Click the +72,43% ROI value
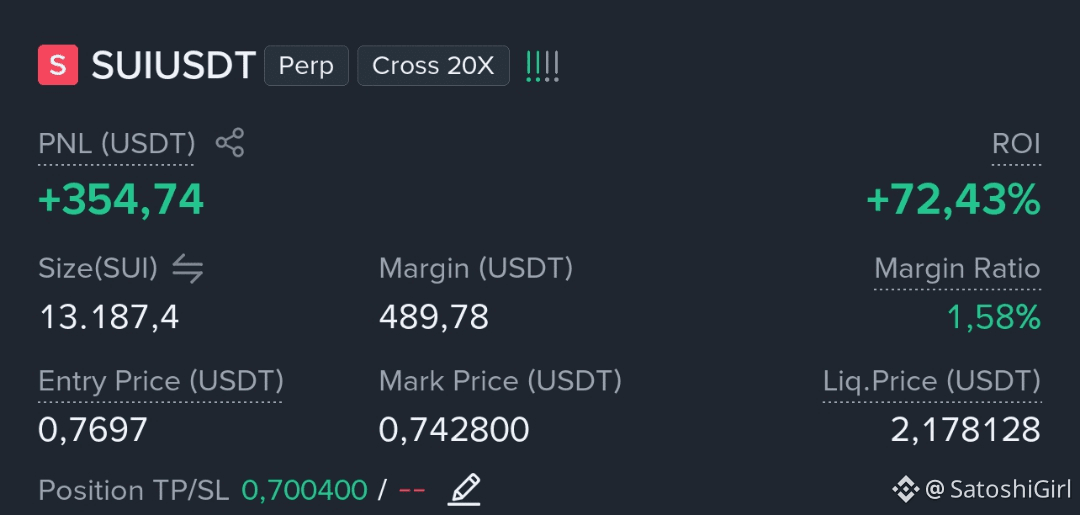Viewport: 1080px width, 515px height. pos(953,200)
